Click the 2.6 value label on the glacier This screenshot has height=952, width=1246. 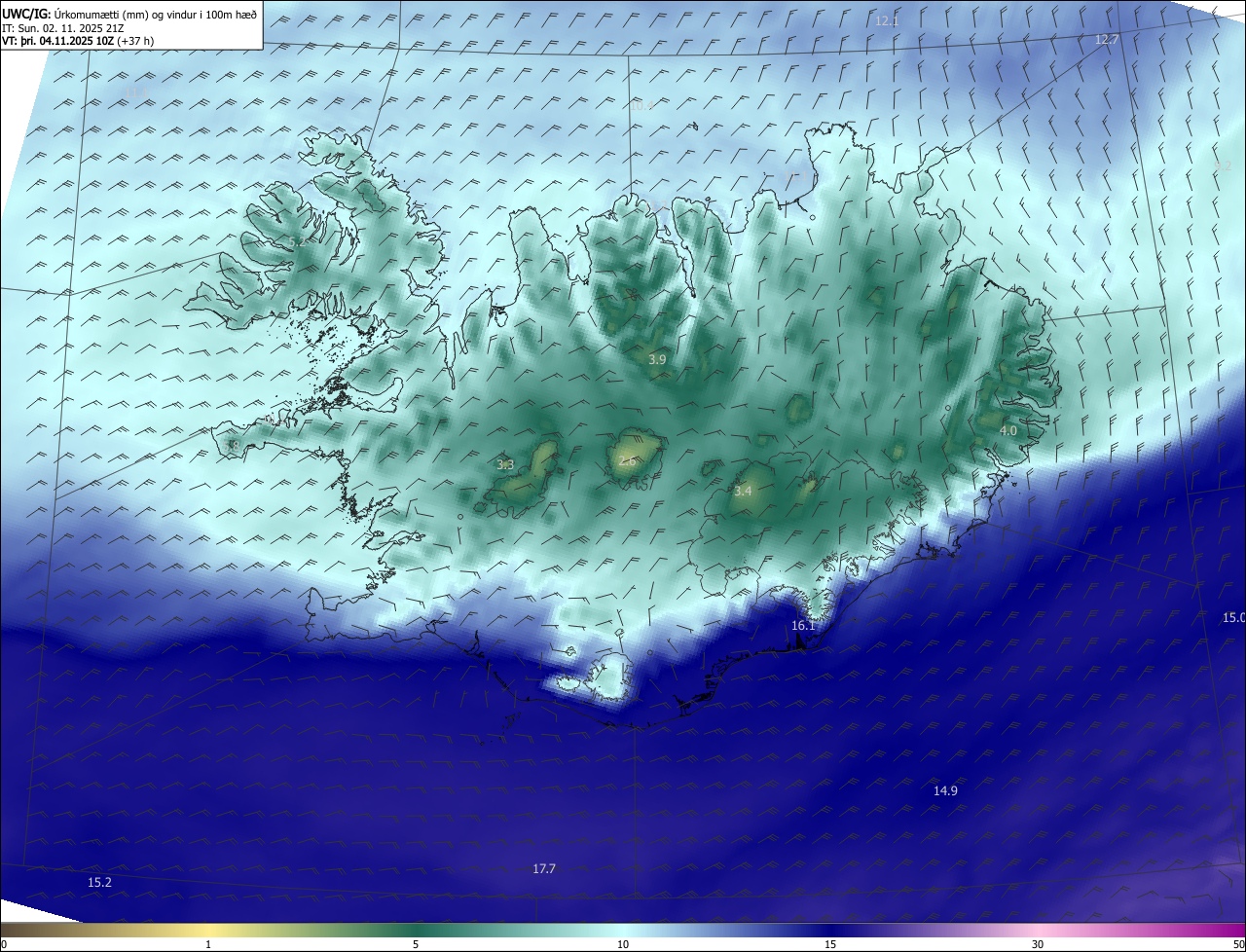pyautogui.click(x=628, y=460)
